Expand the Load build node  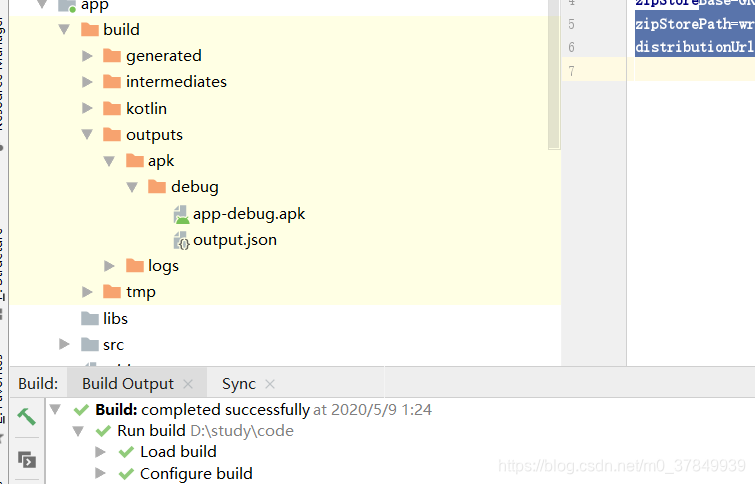pyautogui.click(x=100, y=452)
